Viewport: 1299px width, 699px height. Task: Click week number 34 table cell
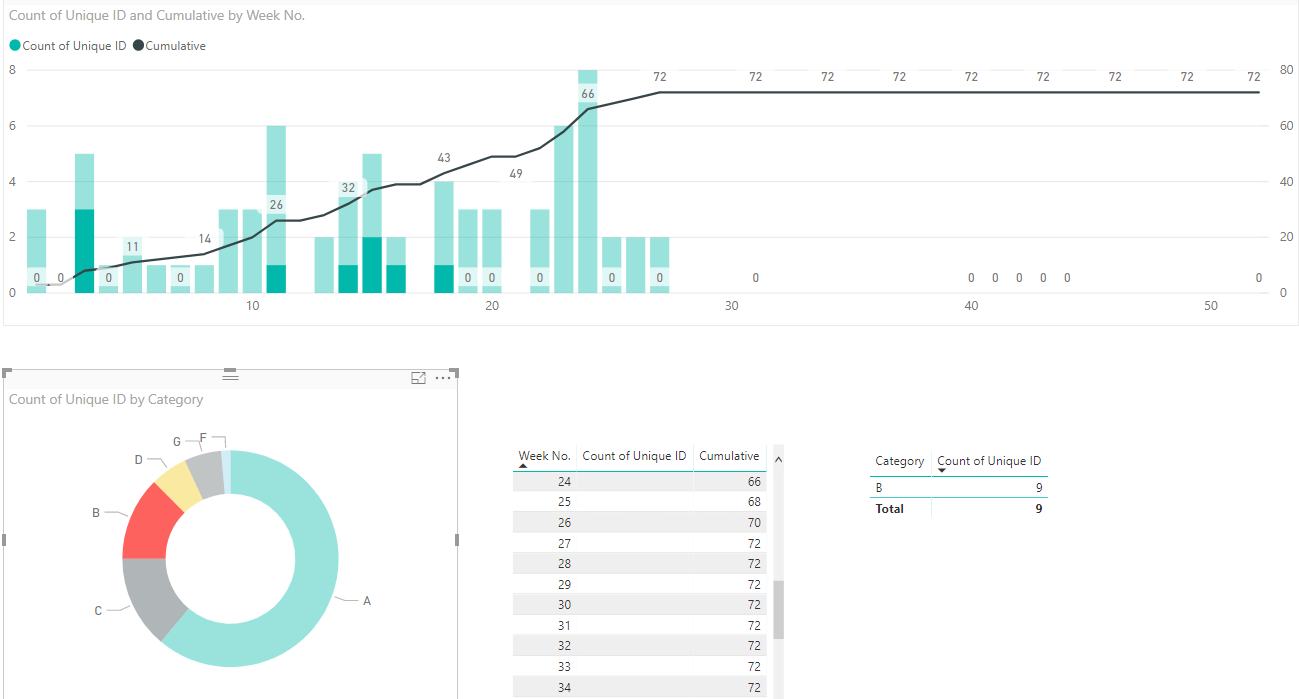pos(564,688)
